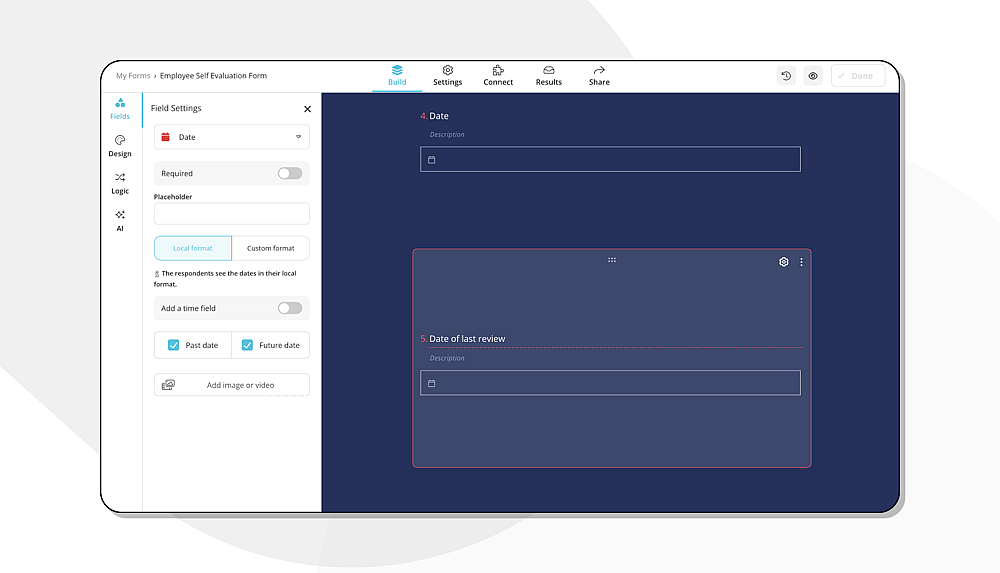Click the red calendar icon in type dropdown
Viewport: 1000px width, 573px height.
(x=166, y=137)
